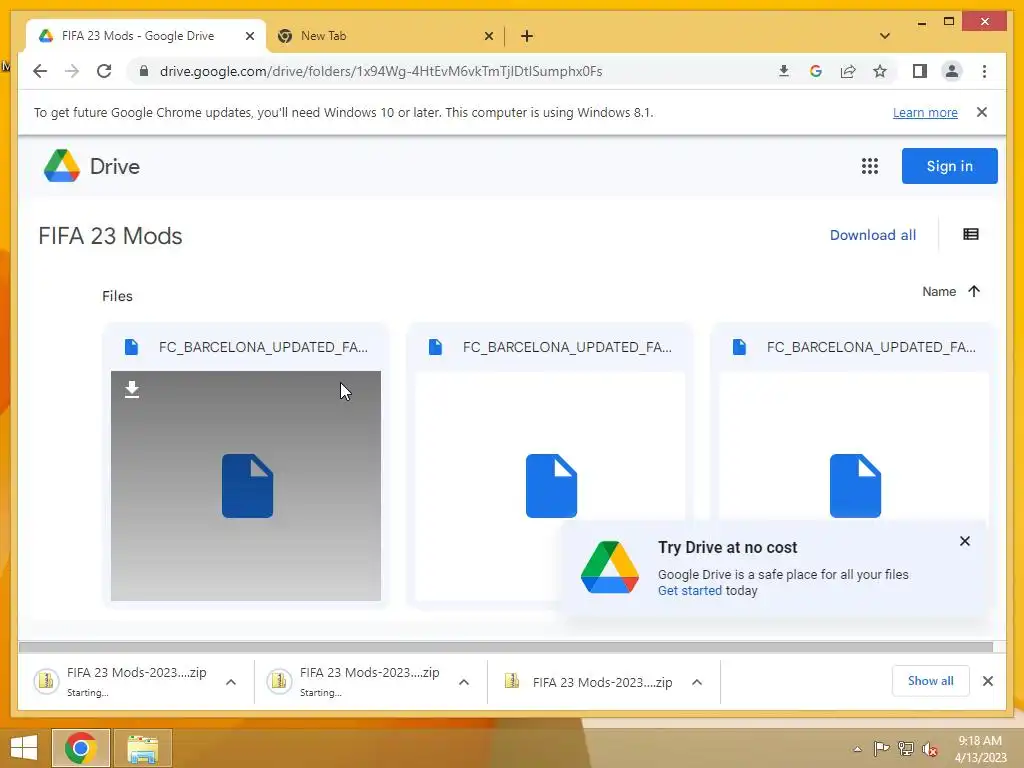
Task: Click the horizontal scrollbar above downloads
Action: click(505, 647)
